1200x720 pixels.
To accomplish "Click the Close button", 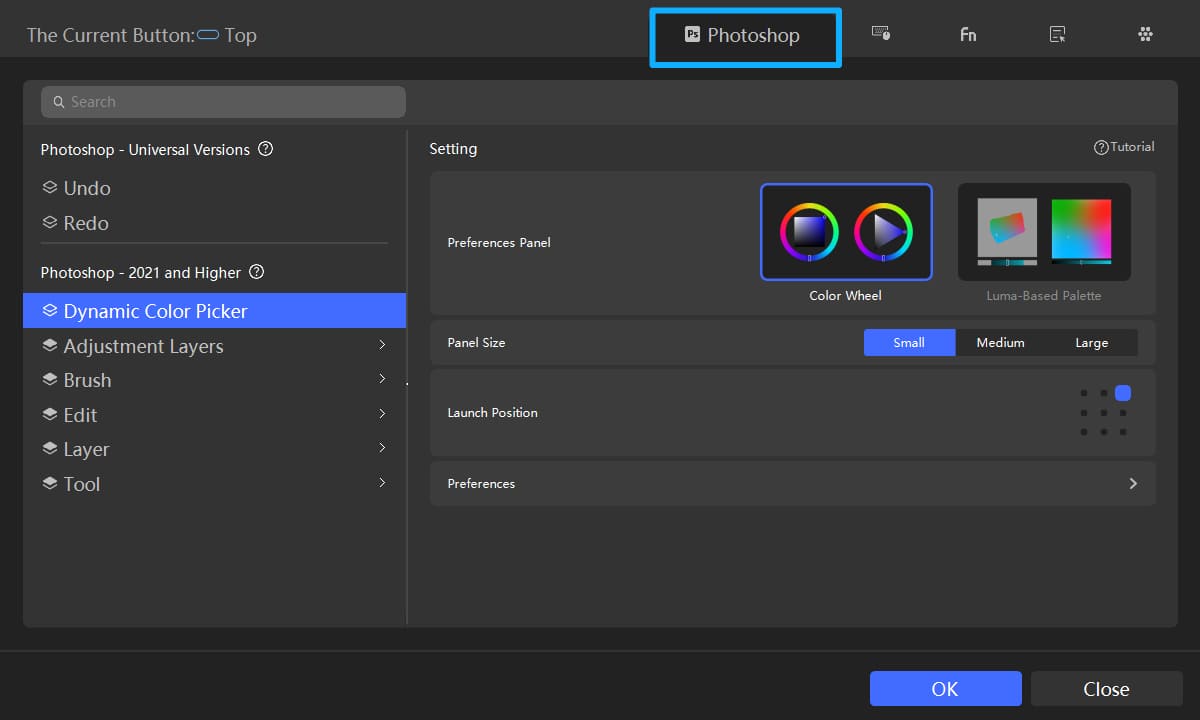I will 1106,689.
